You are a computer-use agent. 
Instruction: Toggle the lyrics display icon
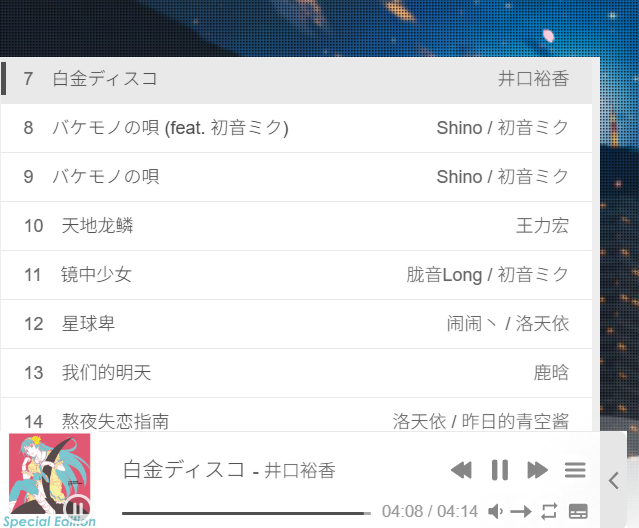[x=578, y=511]
